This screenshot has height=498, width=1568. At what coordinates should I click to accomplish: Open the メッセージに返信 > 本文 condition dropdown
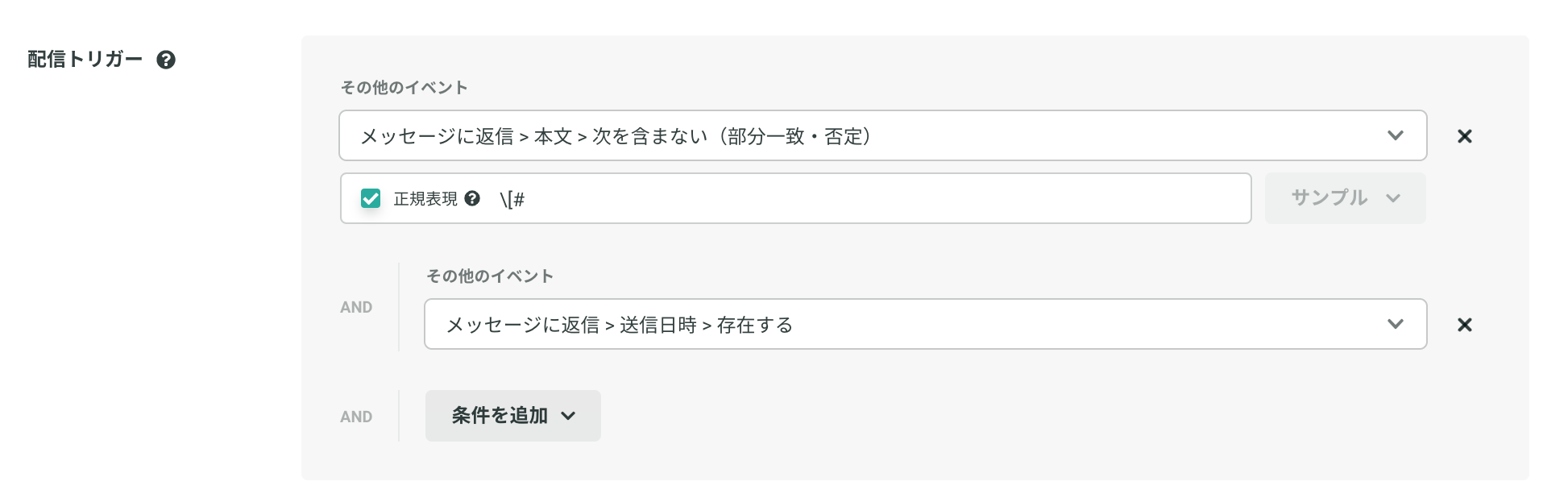[883, 135]
